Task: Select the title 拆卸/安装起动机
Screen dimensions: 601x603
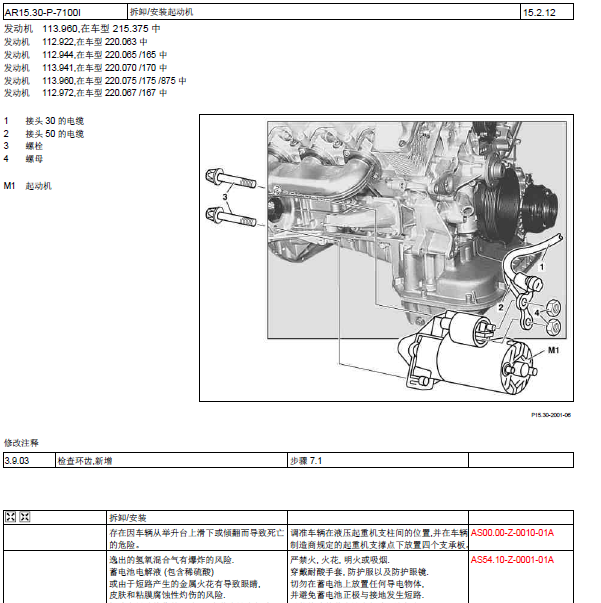Action: (161, 12)
